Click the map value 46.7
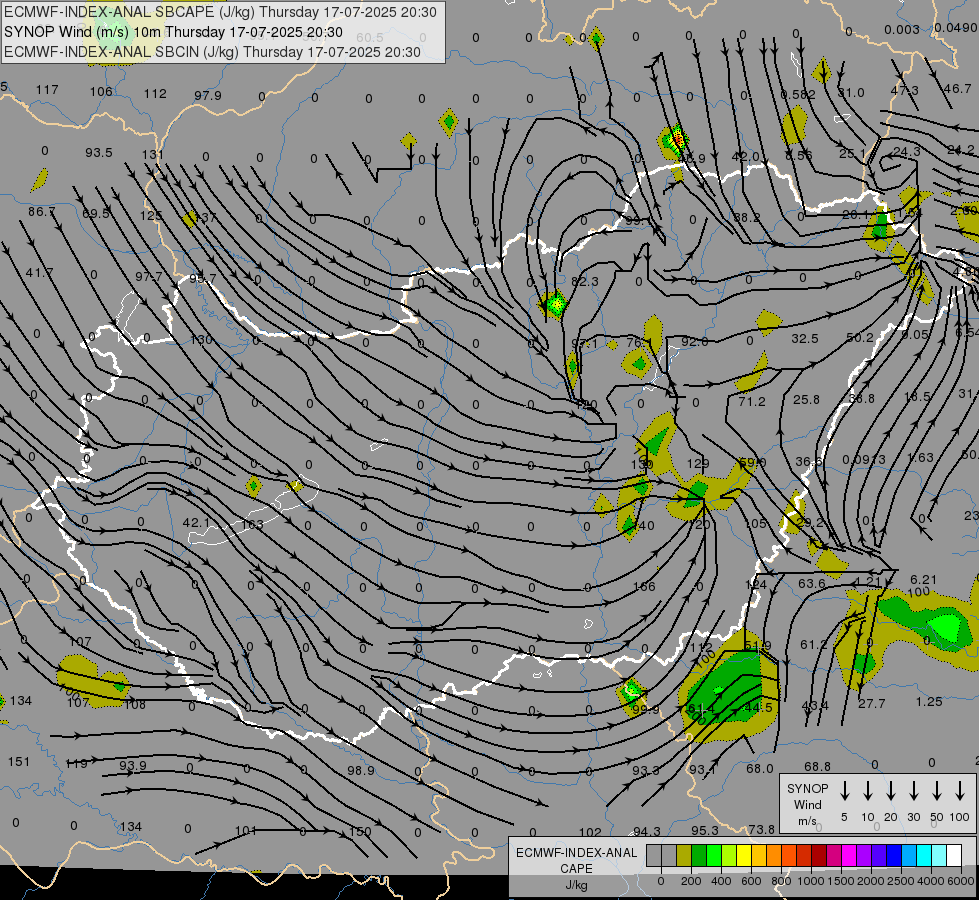The width and height of the screenshot is (979, 900). pos(957,89)
